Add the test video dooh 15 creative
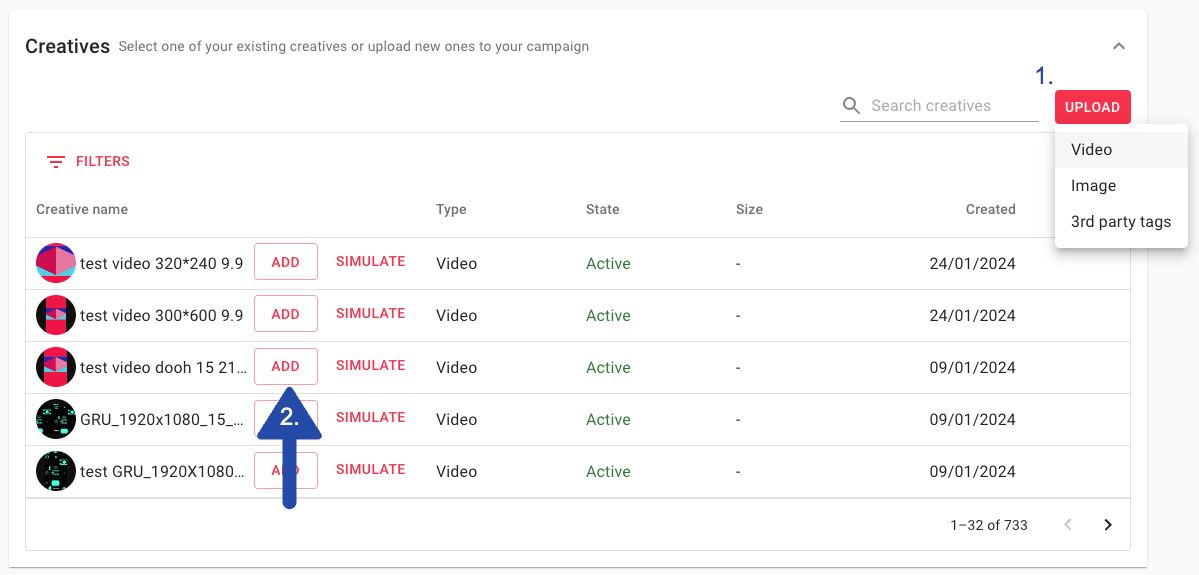 286,366
